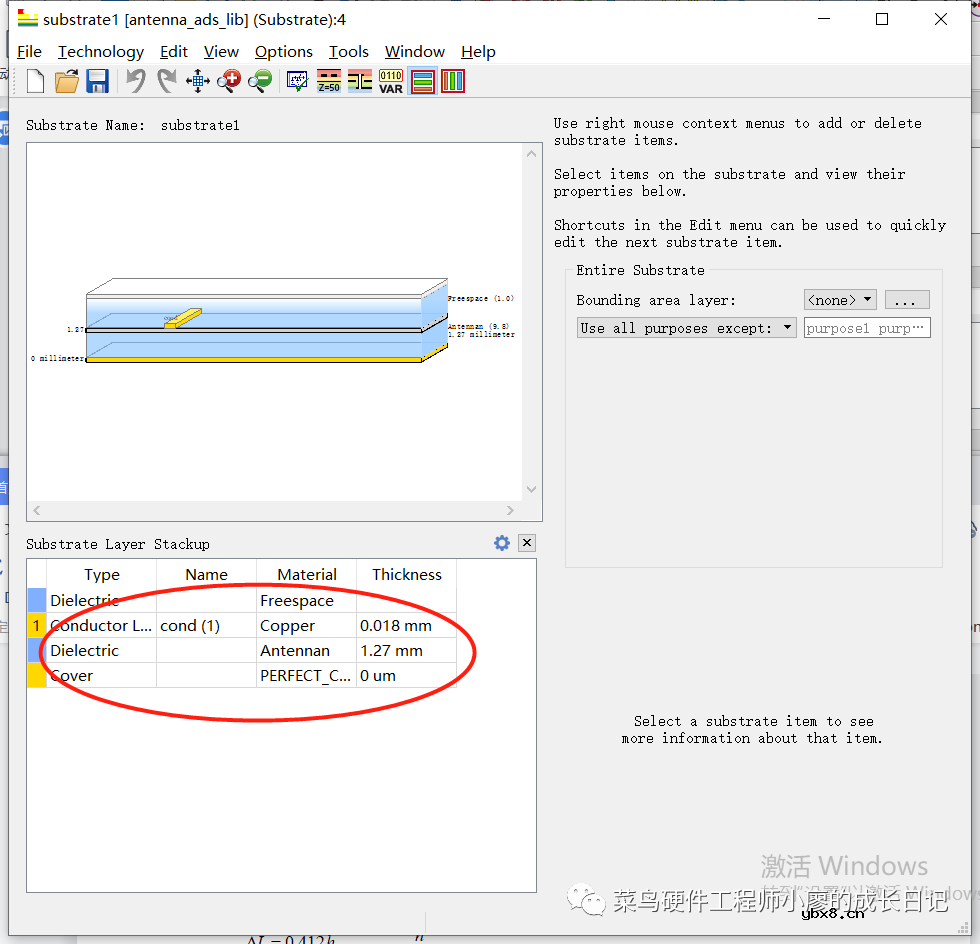Click the New substrate file icon

[x=35, y=82]
